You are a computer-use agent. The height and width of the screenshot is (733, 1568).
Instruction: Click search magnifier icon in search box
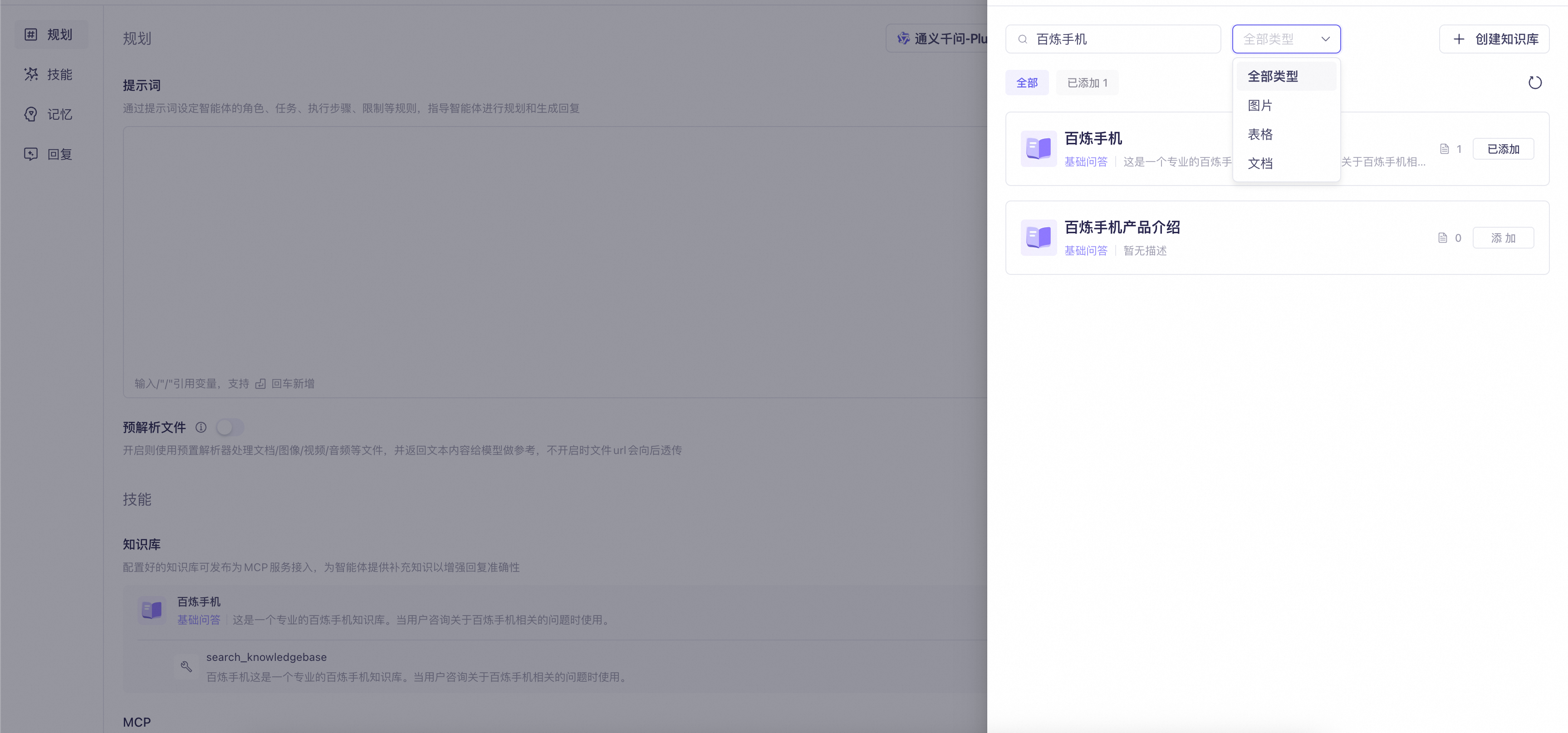tap(1023, 39)
